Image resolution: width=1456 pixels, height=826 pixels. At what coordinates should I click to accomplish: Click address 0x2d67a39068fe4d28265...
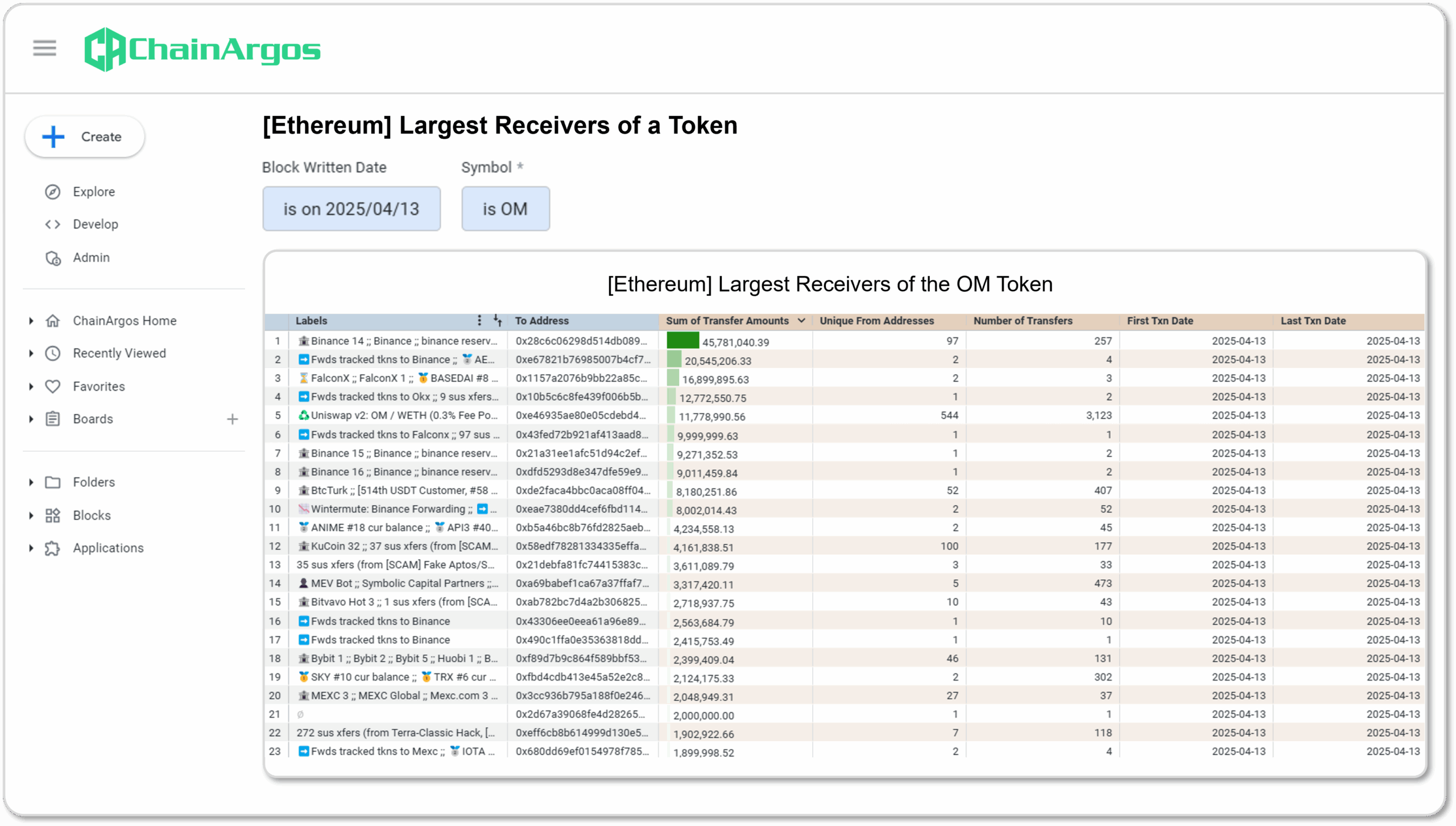click(x=580, y=714)
